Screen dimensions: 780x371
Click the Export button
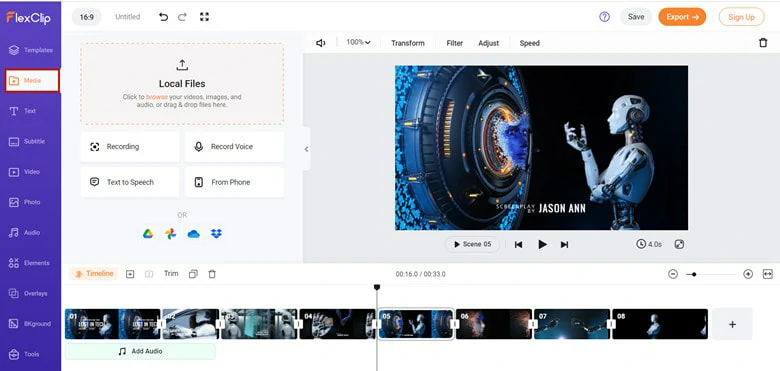(682, 17)
